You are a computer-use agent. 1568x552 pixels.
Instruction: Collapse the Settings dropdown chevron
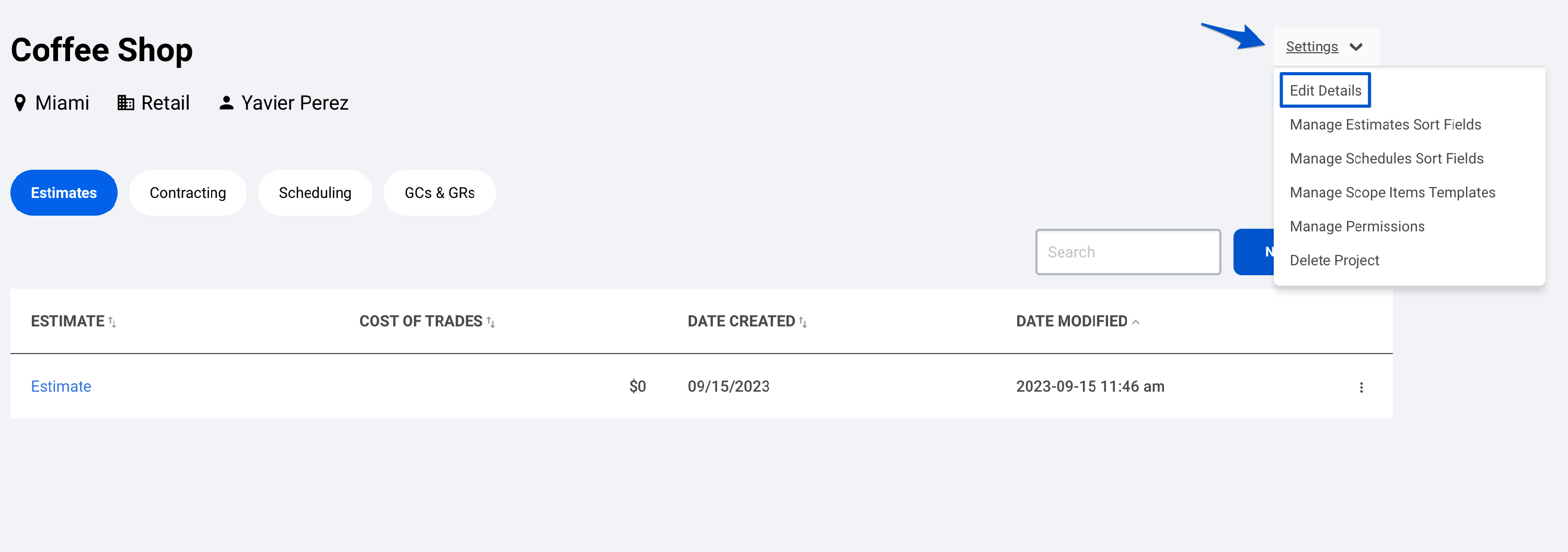pos(1357,46)
